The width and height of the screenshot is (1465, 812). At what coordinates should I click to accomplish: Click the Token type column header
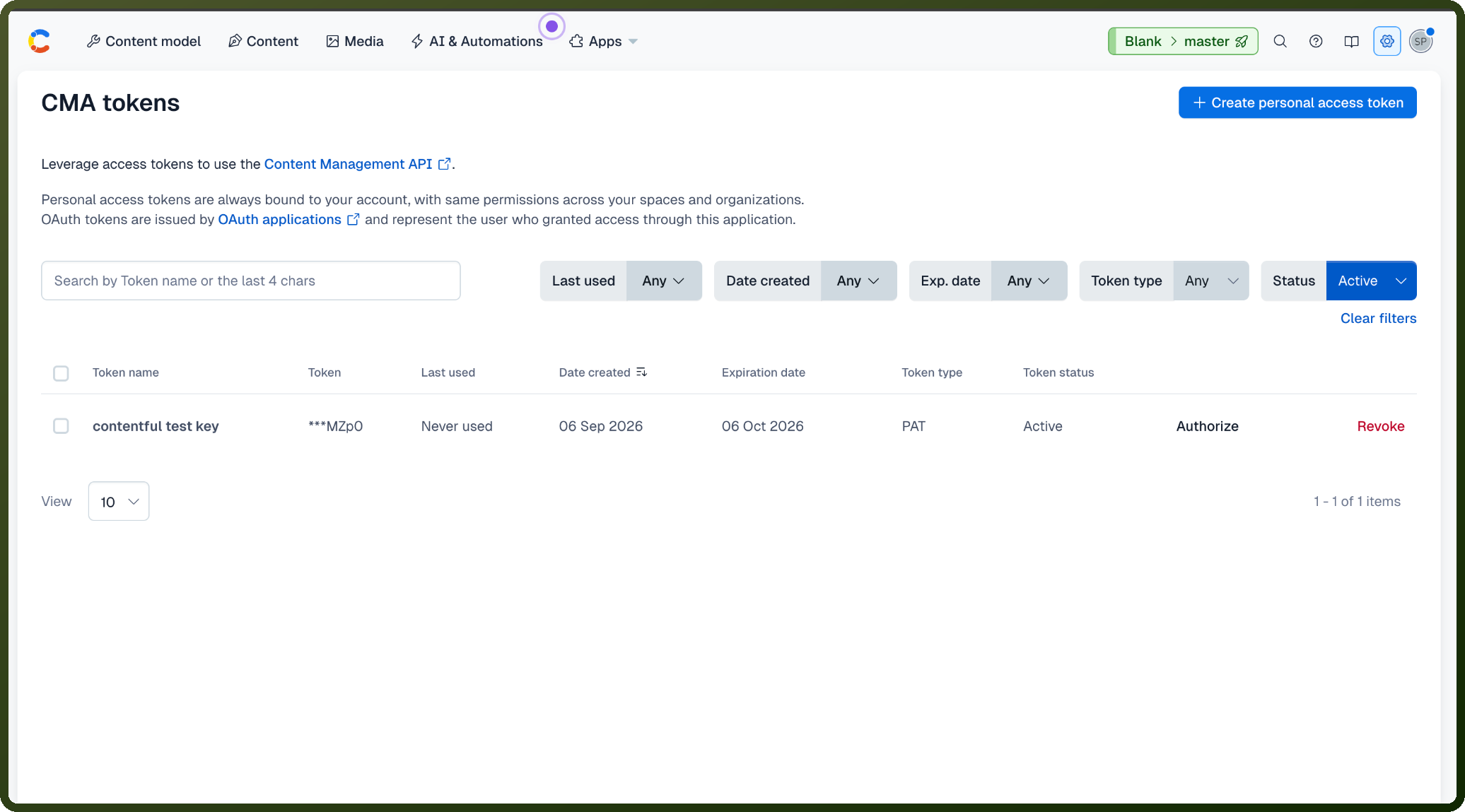(x=932, y=372)
